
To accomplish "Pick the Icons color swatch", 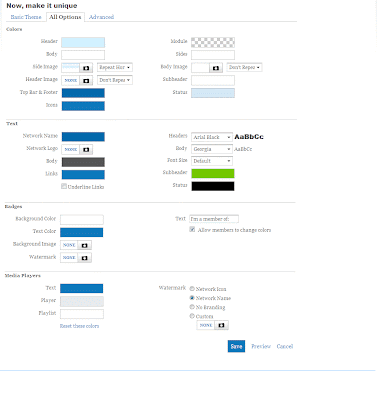I will point(83,106).
